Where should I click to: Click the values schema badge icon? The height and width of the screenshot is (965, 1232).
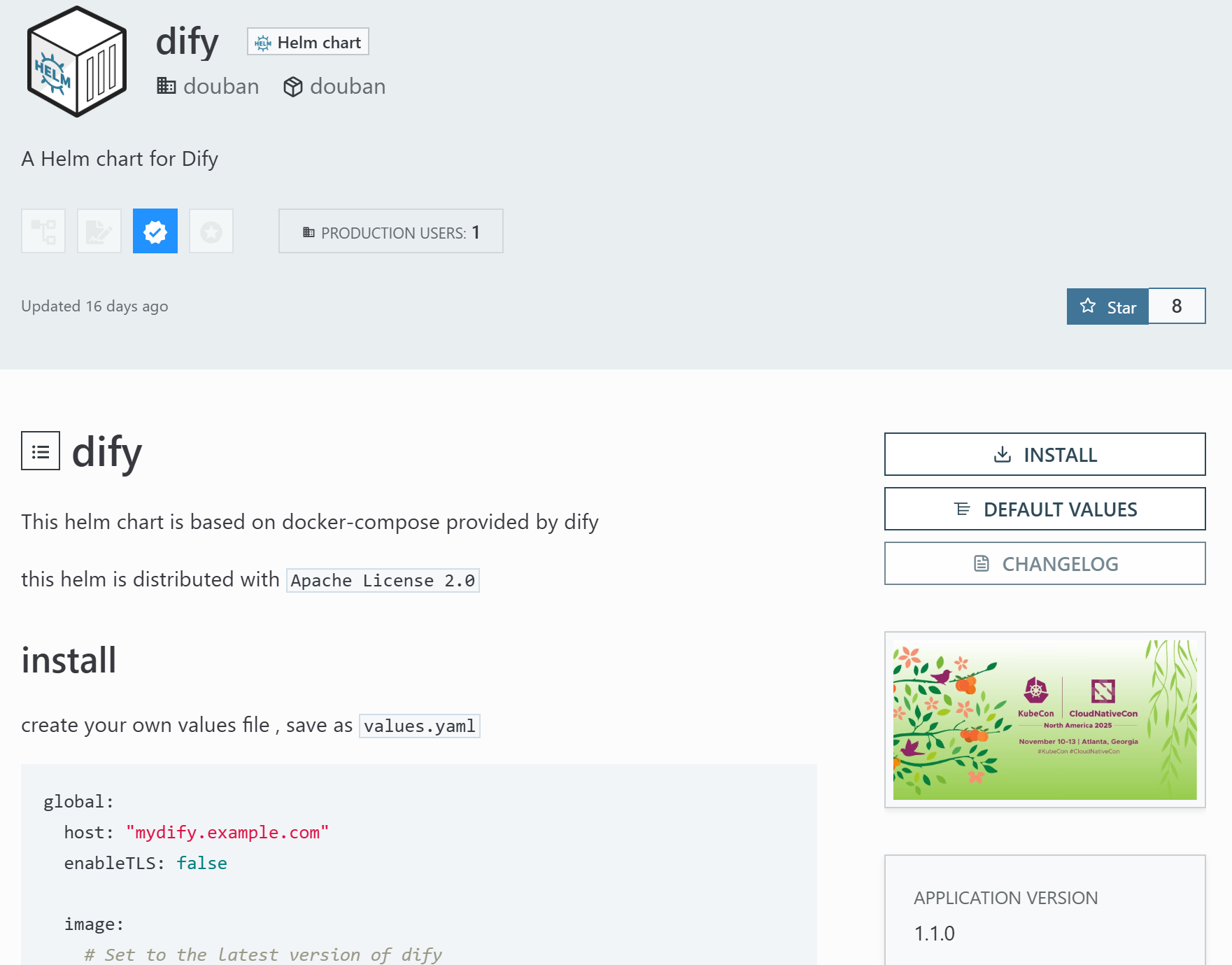[x=43, y=231]
